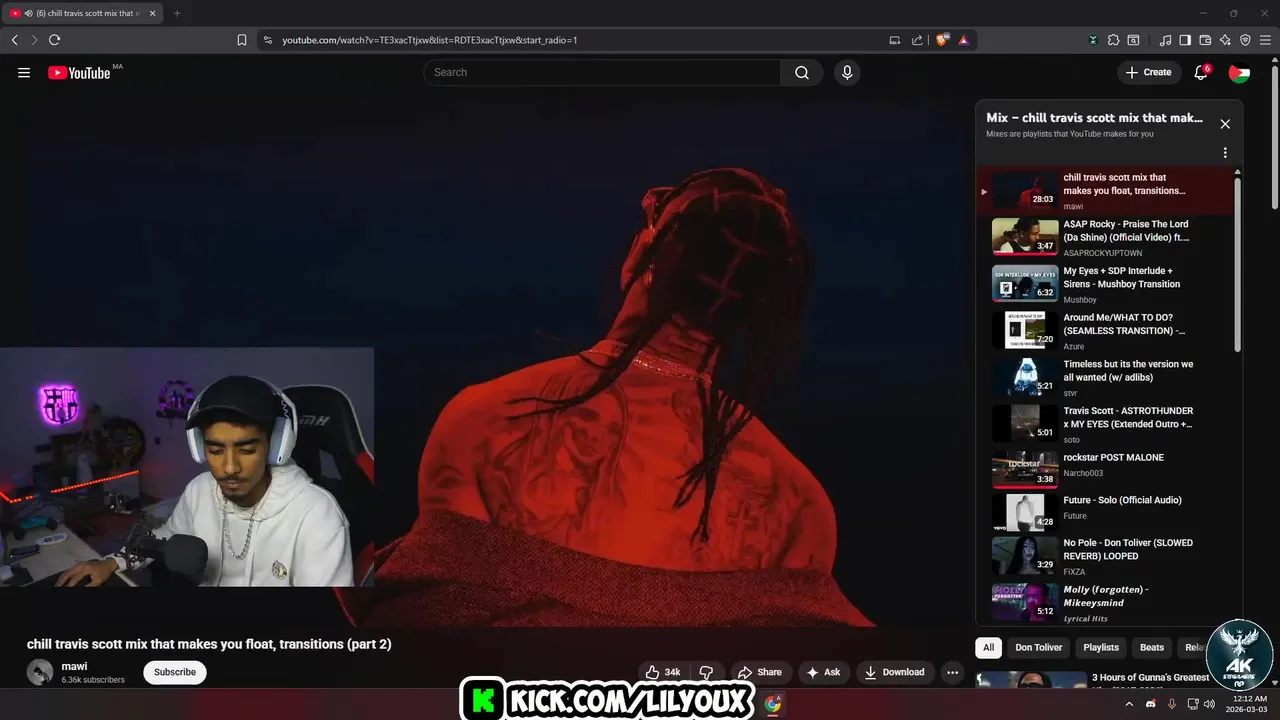
Task: Go to the YouTube home logo
Action: pos(79,72)
